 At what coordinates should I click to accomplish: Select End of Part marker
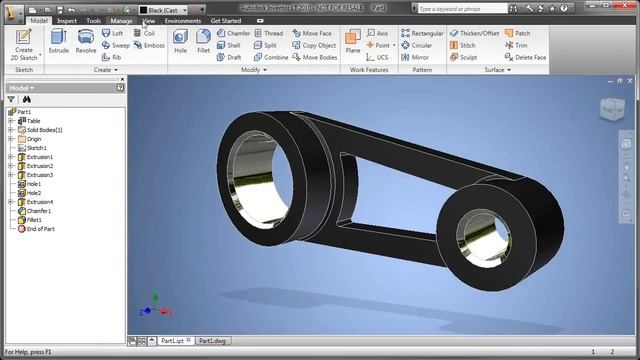(36, 229)
